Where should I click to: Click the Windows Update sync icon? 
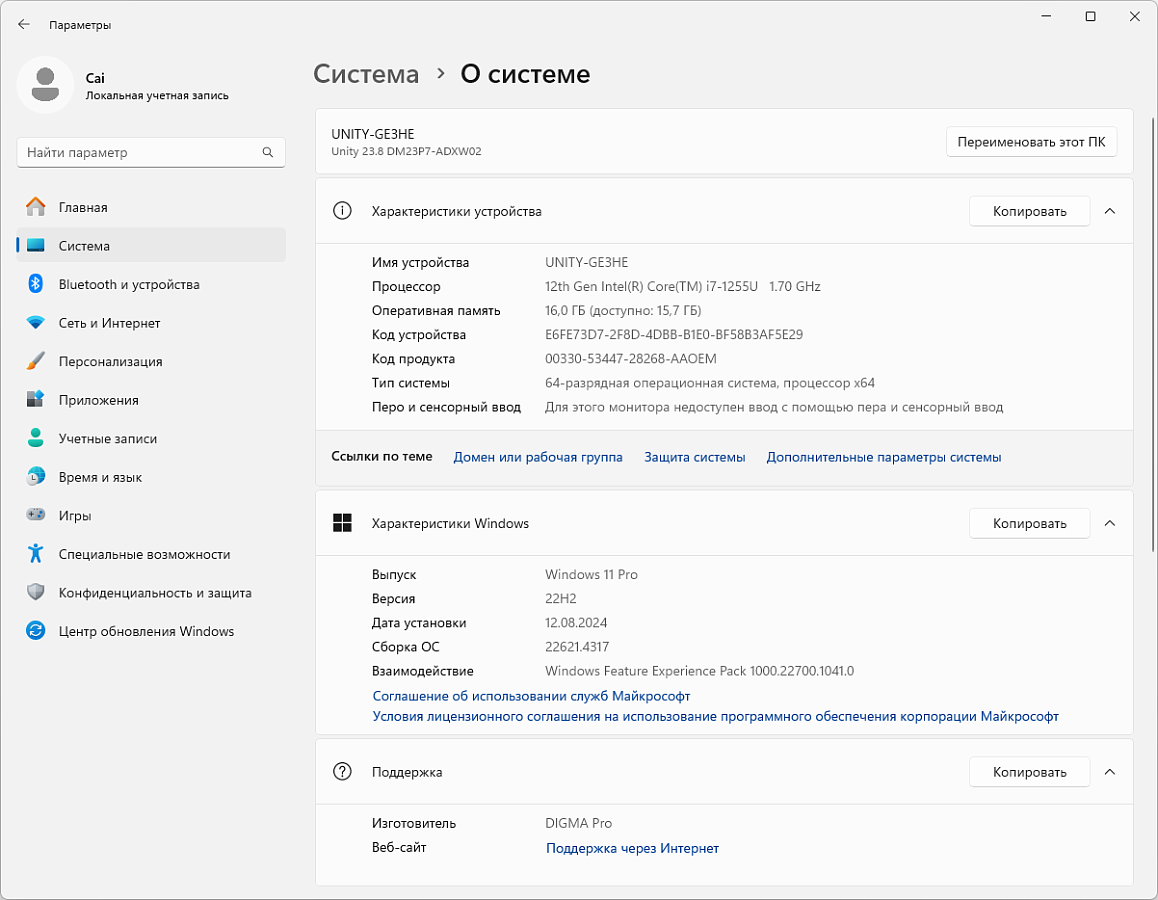(x=35, y=631)
